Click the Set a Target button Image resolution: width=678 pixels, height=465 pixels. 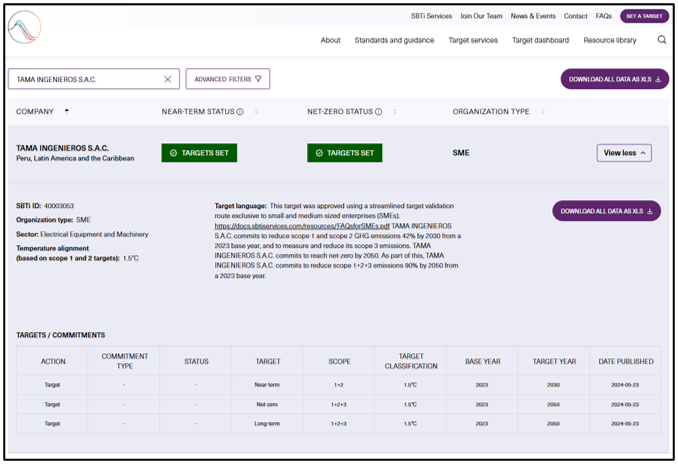click(x=644, y=16)
